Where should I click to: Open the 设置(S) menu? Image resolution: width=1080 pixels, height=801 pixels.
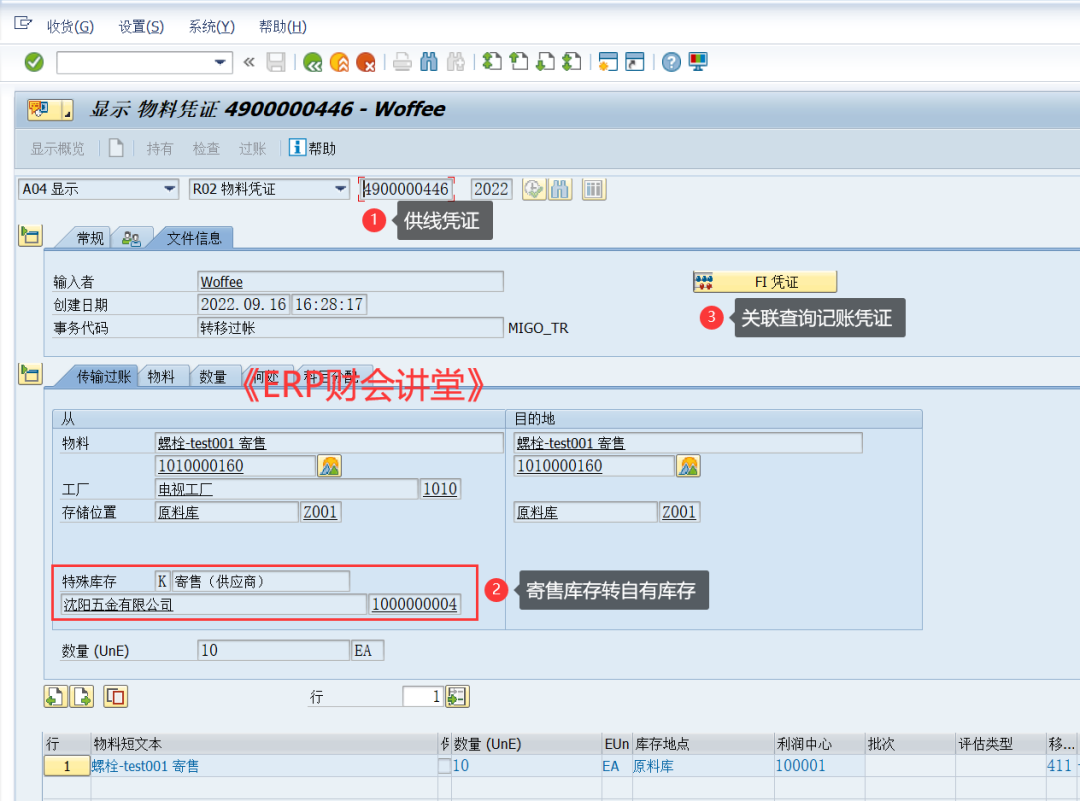tap(141, 27)
